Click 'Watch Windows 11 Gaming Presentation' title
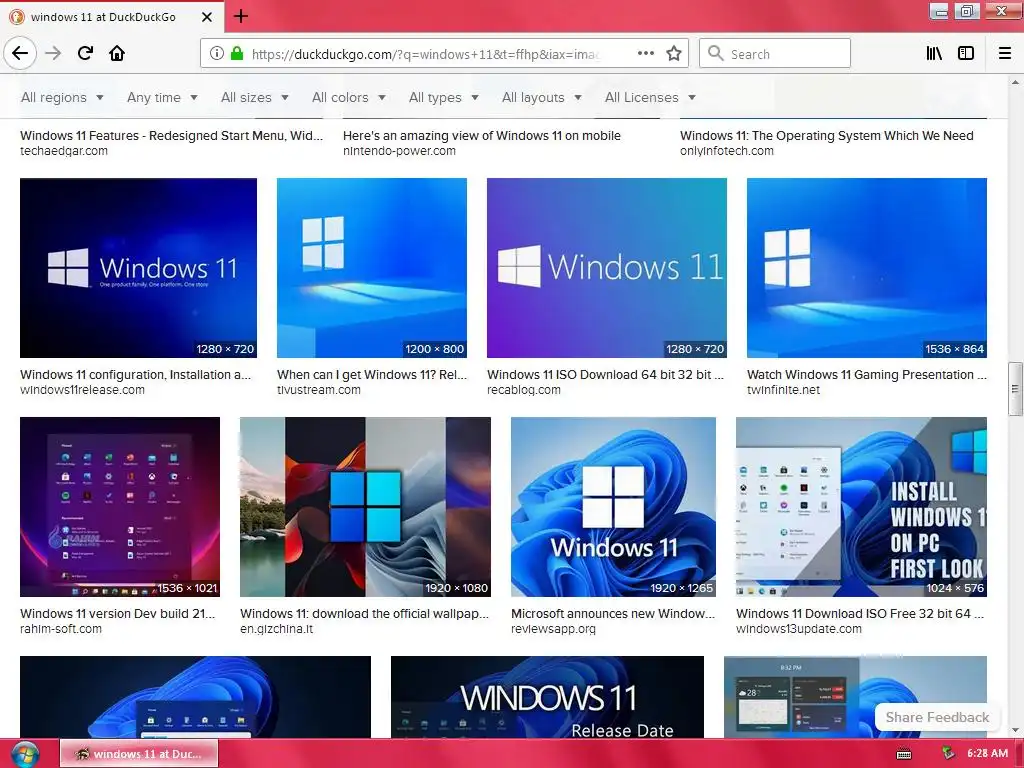The image size is (1024, 768). coord(867,375)
